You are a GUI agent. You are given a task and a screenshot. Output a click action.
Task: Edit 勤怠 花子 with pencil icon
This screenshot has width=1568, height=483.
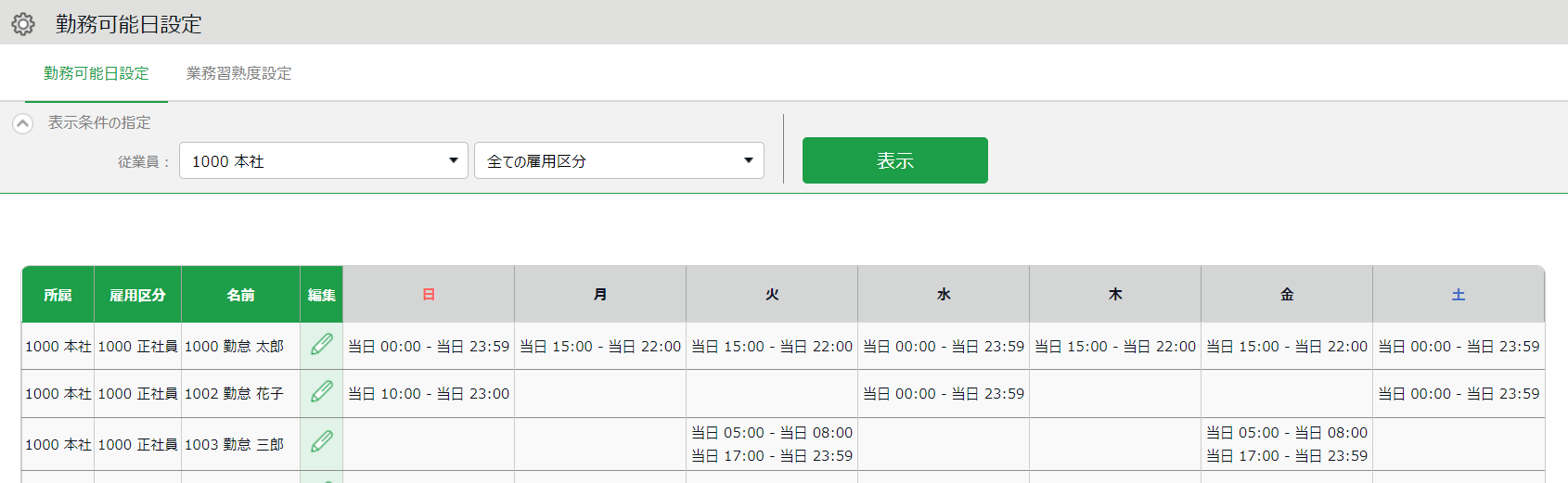(x=322, y=392)
